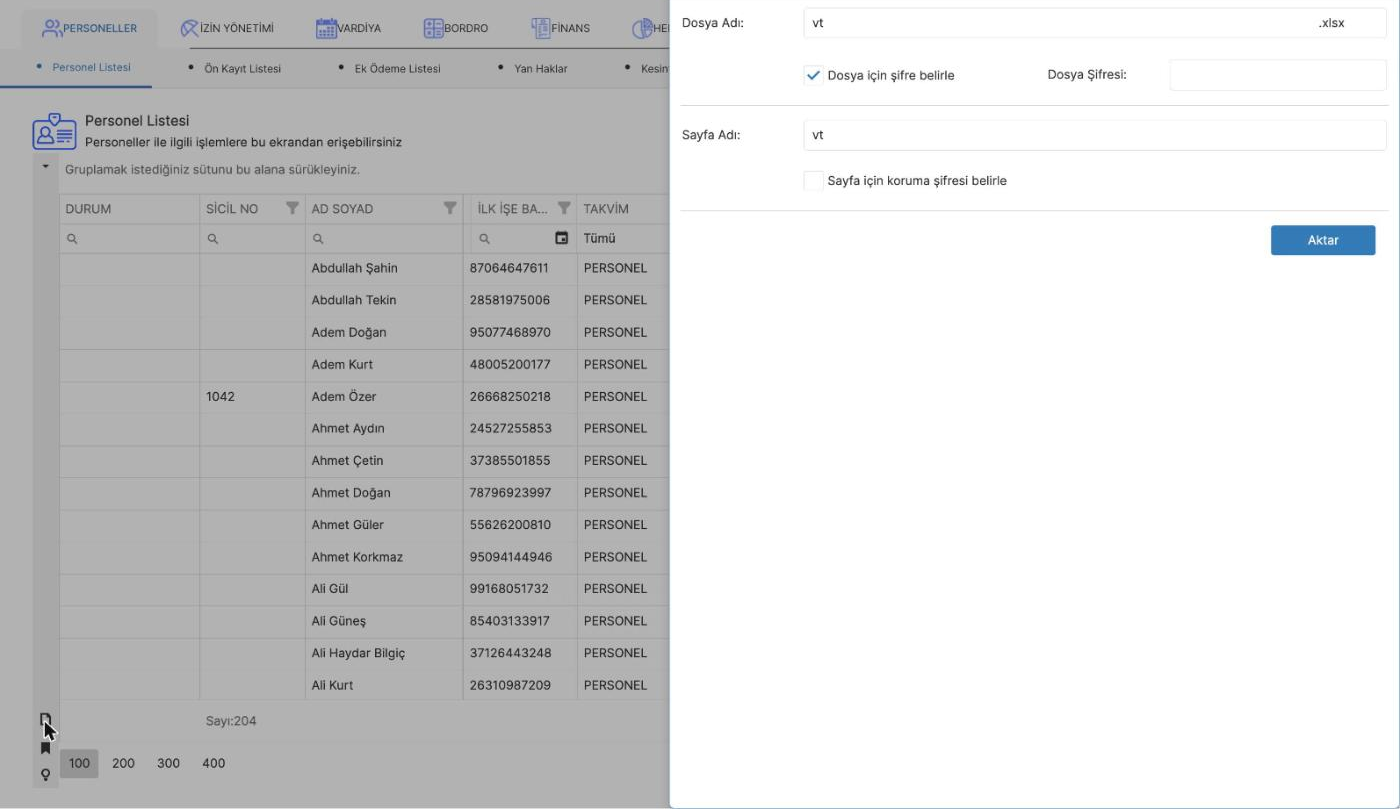Click the lightbulb icon in left strip

(45, 774)
